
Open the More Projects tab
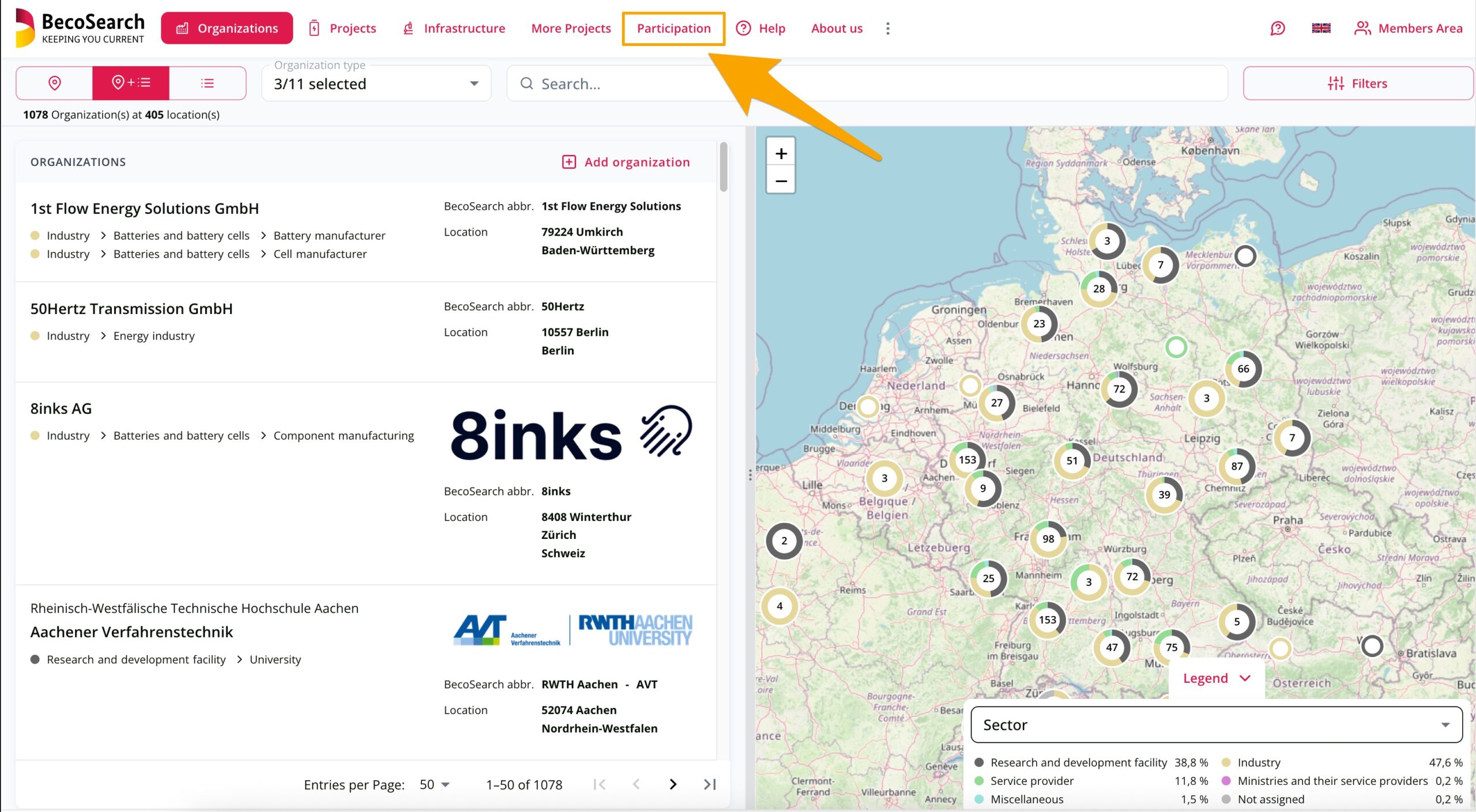click(571, 28)
